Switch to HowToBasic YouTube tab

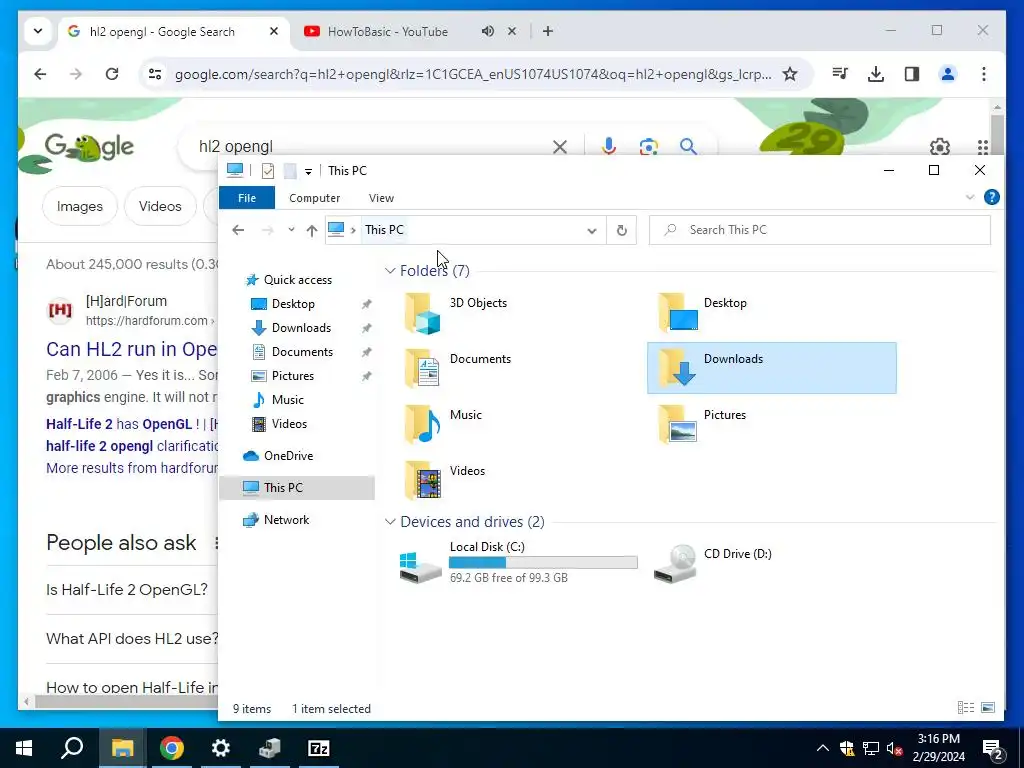[x=388, y=31]
